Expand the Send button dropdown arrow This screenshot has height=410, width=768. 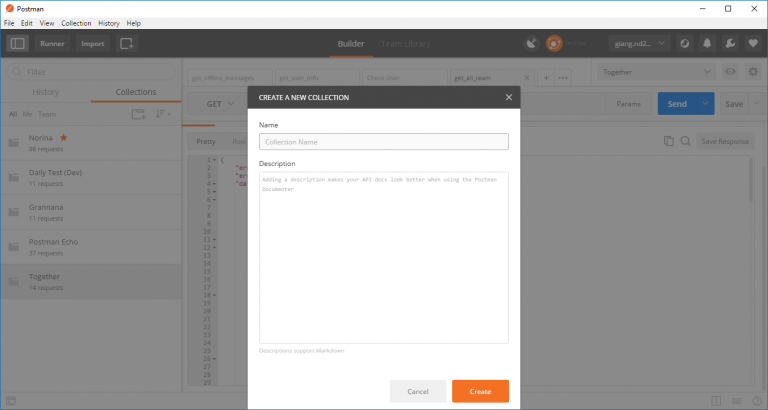pos(705,104)
